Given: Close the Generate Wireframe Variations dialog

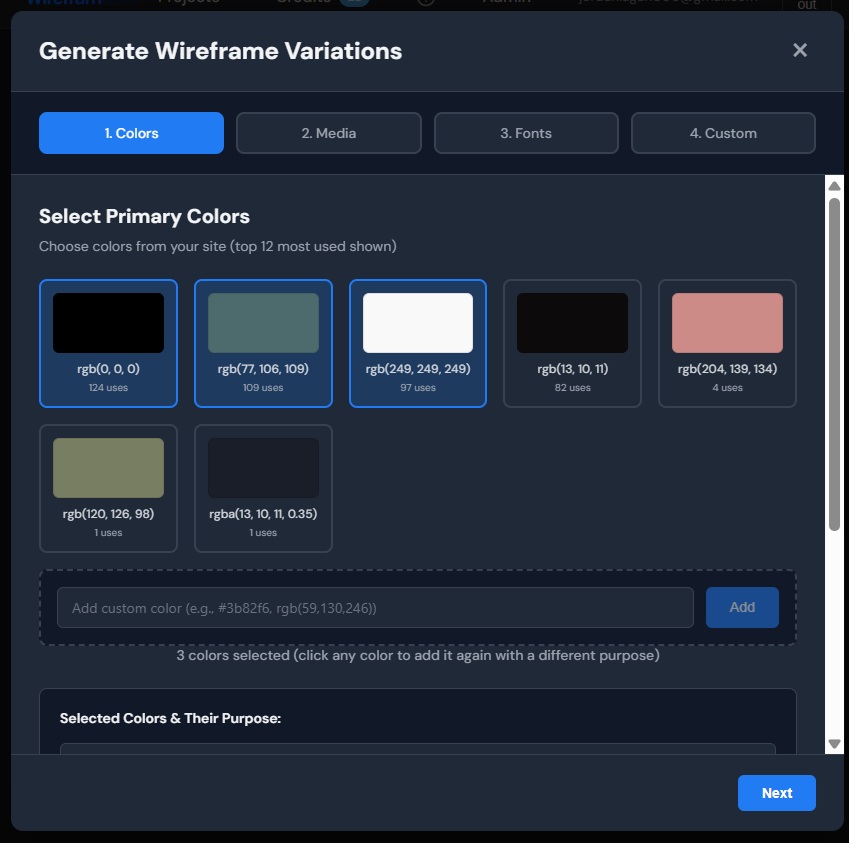Looking at the screenshot, I should coord(799,49).
